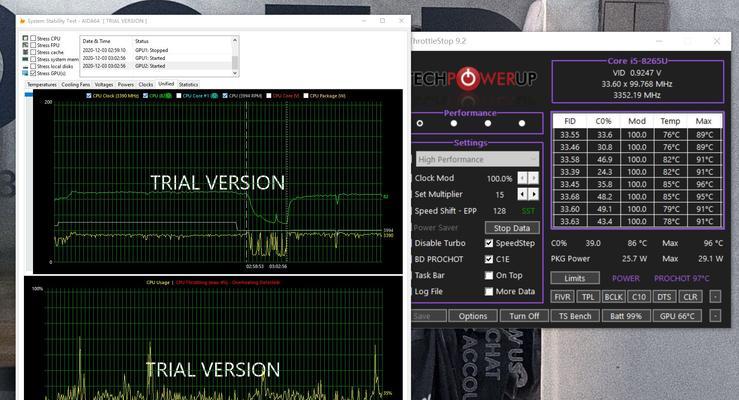Select the GPU2: Started log row

click(x=156, y=66)
